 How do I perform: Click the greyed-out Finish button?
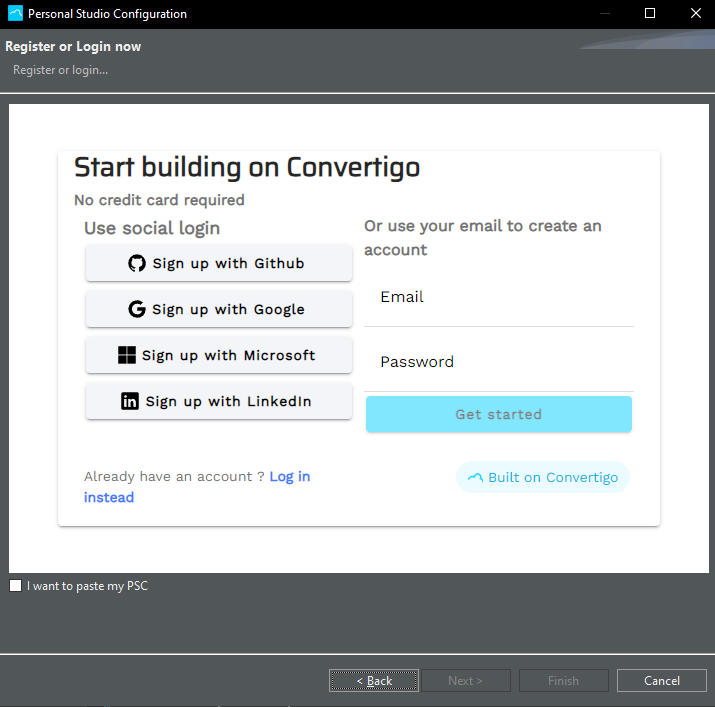[563, 681]
